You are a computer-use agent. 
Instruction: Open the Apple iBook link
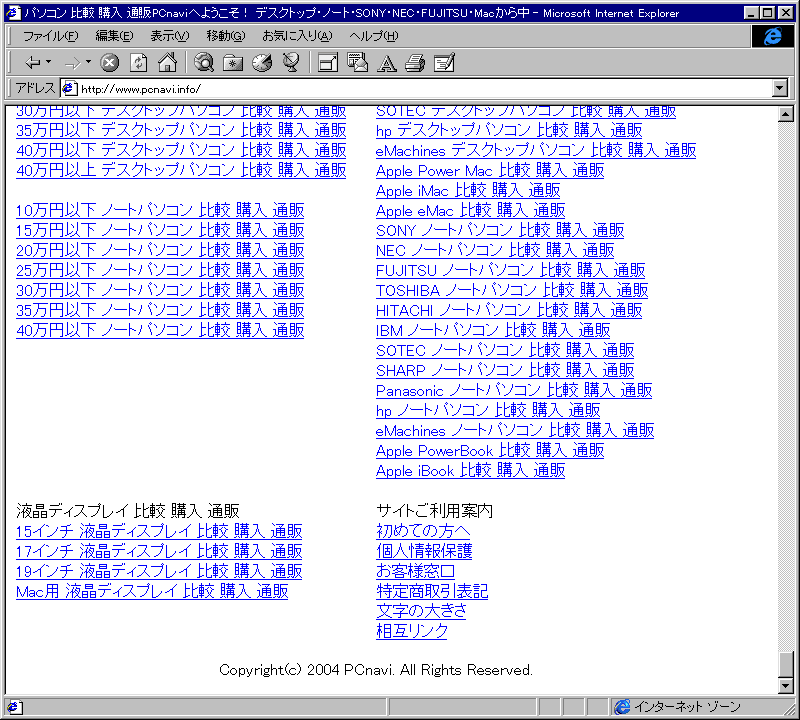click(x=470, y=470)
